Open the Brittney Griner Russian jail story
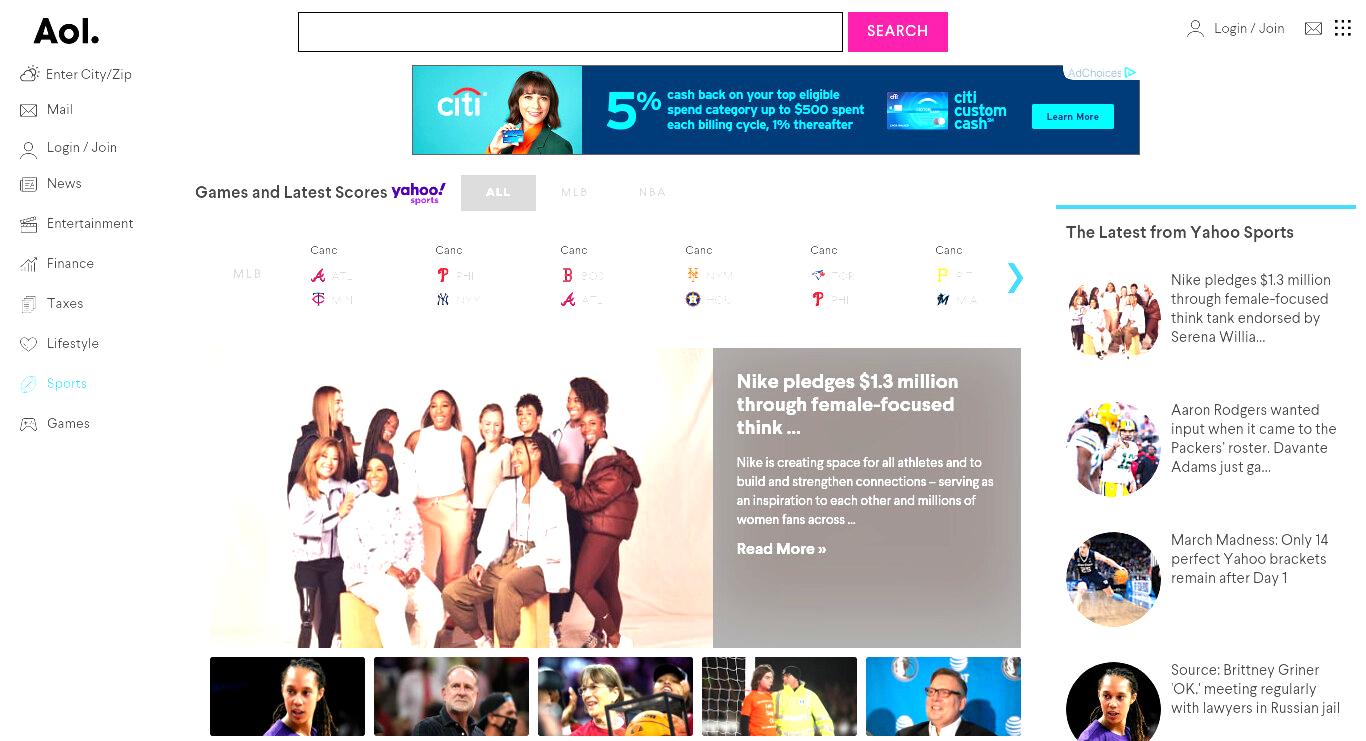The image size is (1366, 741). (x=1255, y=689)
